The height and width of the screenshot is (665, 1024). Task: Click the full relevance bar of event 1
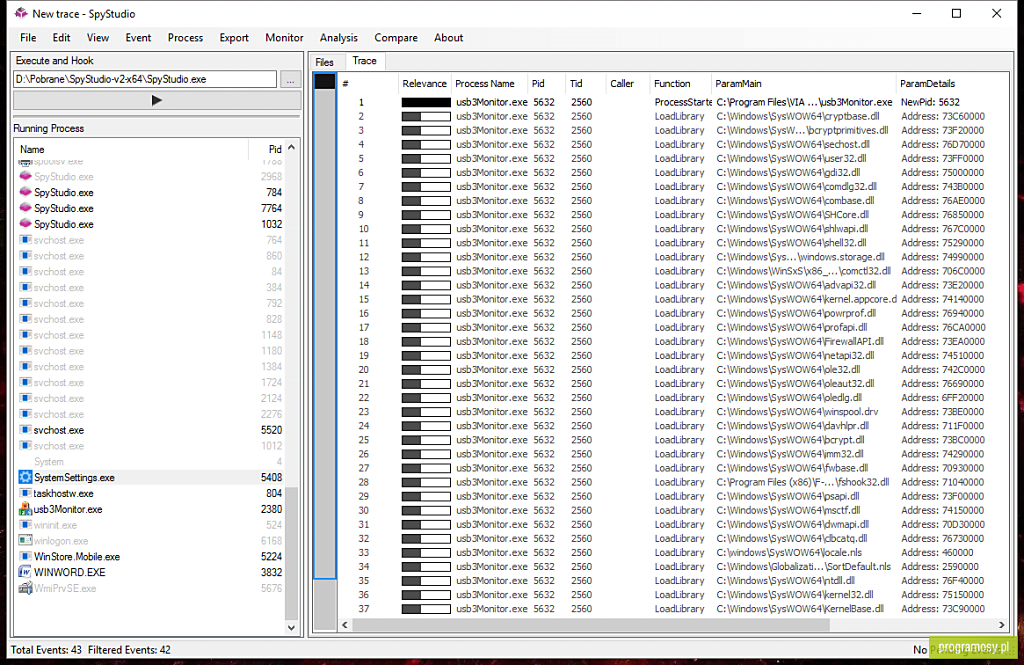[426, 103]
